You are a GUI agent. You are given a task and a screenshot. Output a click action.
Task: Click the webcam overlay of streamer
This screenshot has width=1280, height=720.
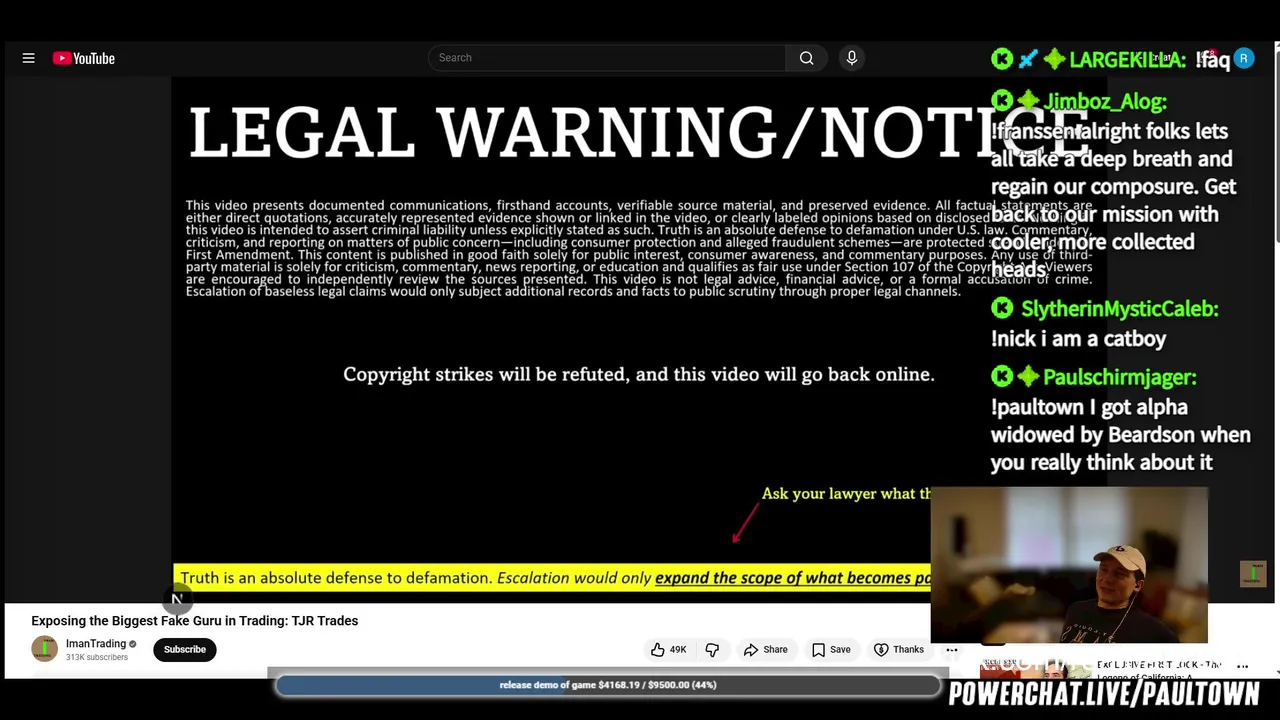(x=1069, y=565)
